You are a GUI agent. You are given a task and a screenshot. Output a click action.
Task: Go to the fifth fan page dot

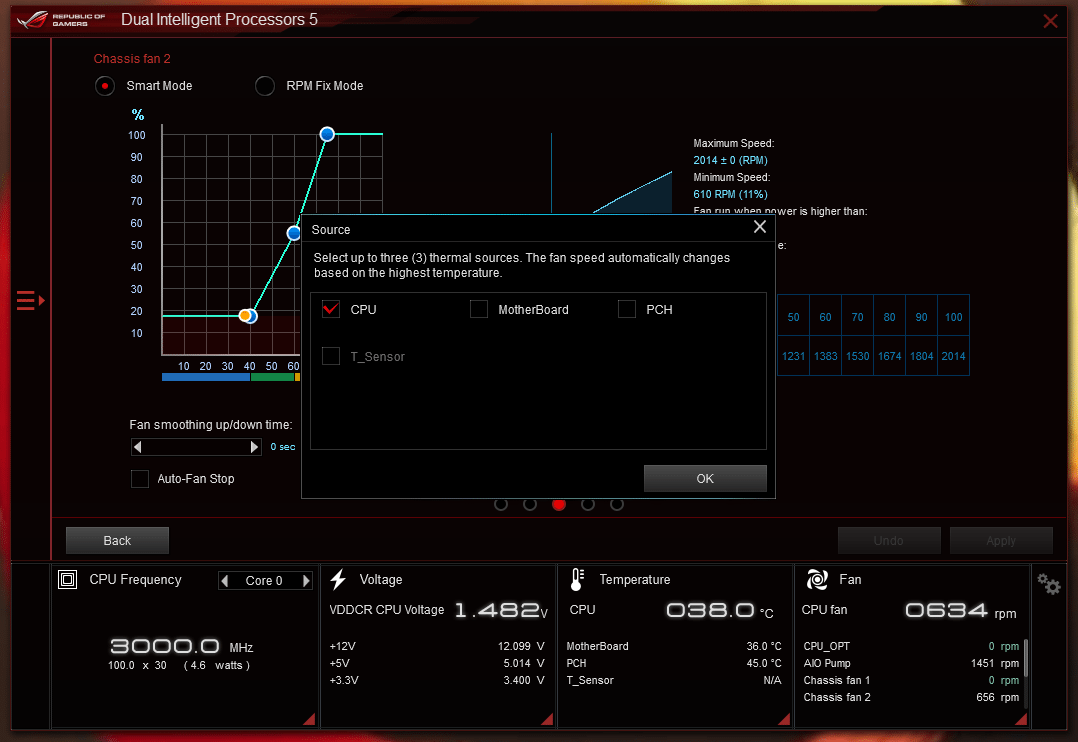tap(617, 505)
